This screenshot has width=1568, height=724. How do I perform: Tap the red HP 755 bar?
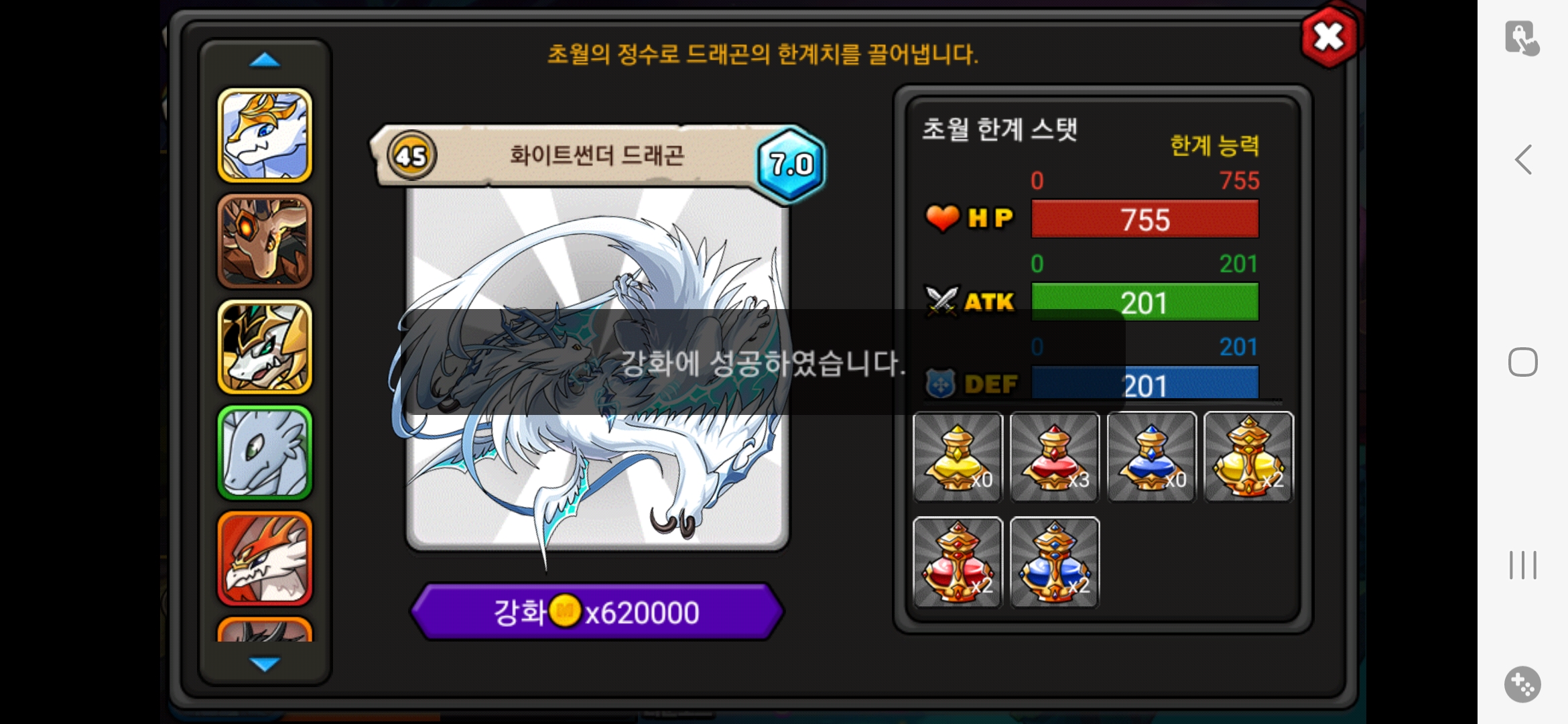1145,219
